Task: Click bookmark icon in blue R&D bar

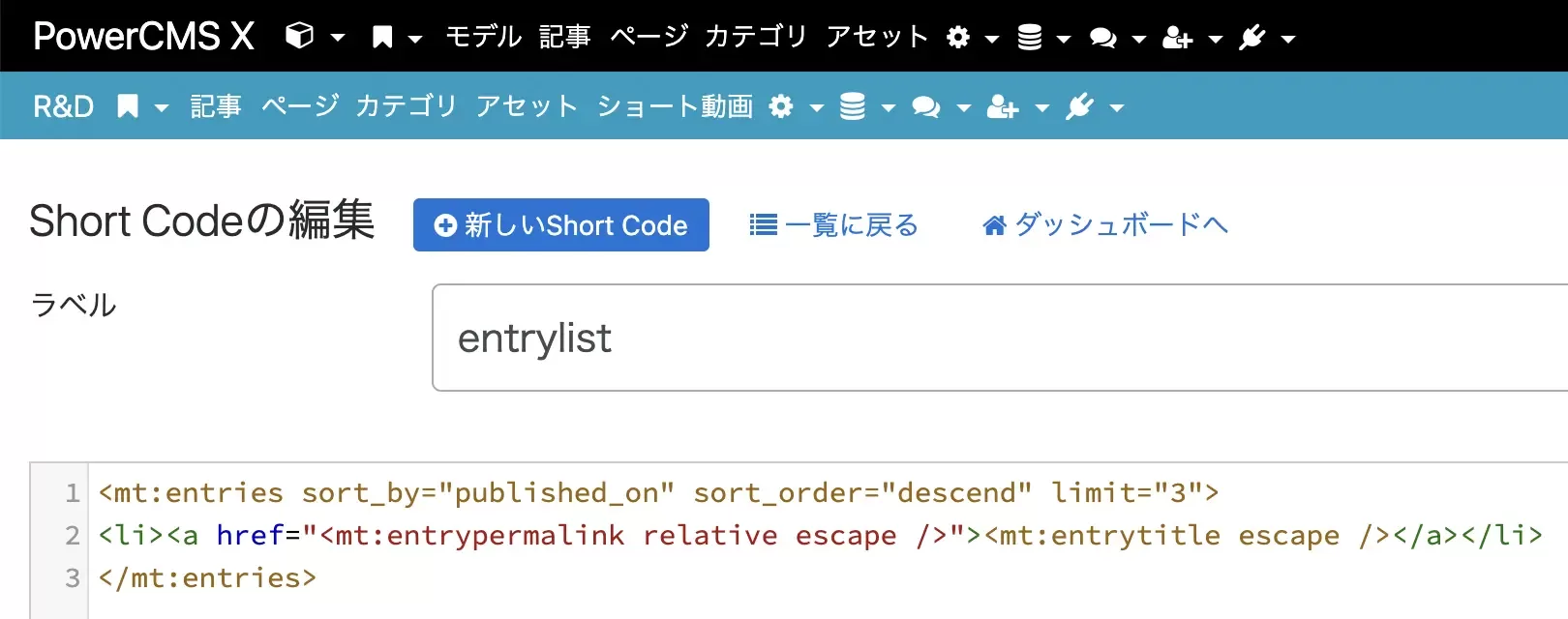Action: [128, 106]
